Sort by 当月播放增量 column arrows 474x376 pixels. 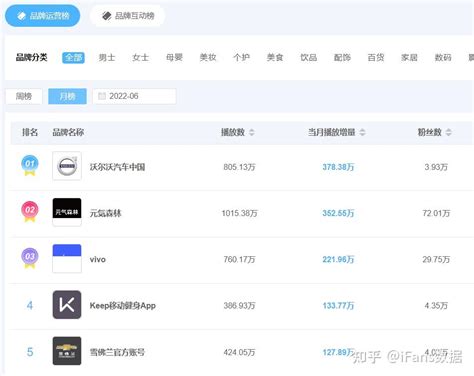362,132
